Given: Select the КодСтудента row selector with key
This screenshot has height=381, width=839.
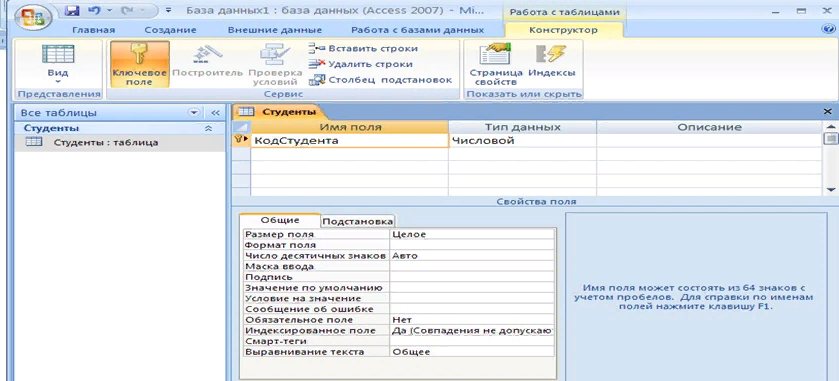Looking at the screenshot, I should tap(242, 140).
